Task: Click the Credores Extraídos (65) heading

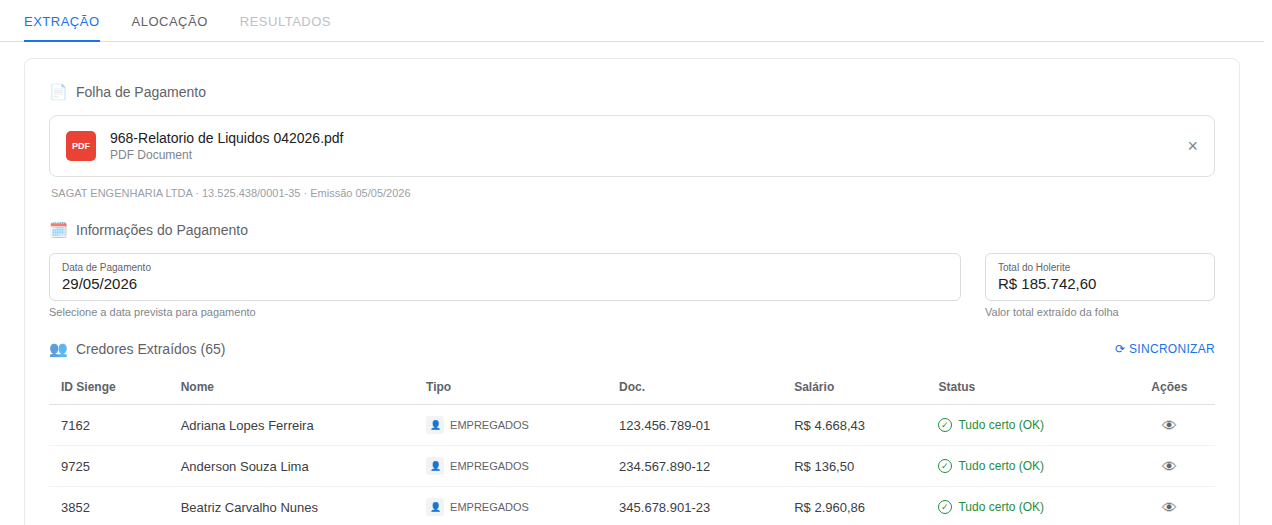Action: coord(151,349)
